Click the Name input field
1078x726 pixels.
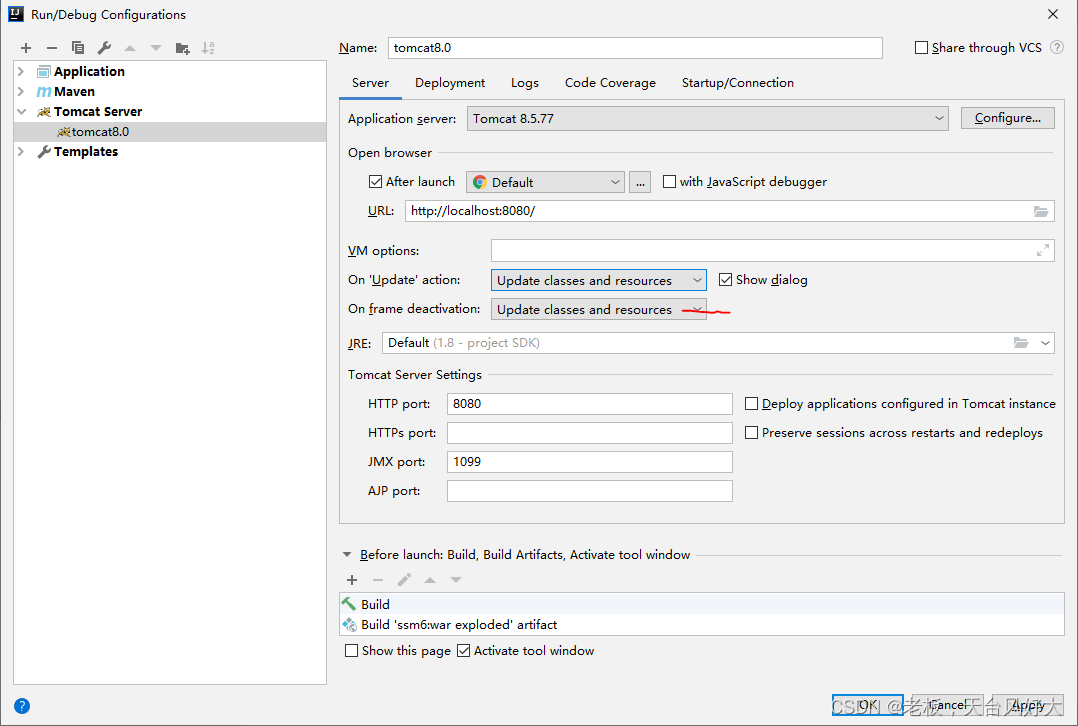click(635, 47)
